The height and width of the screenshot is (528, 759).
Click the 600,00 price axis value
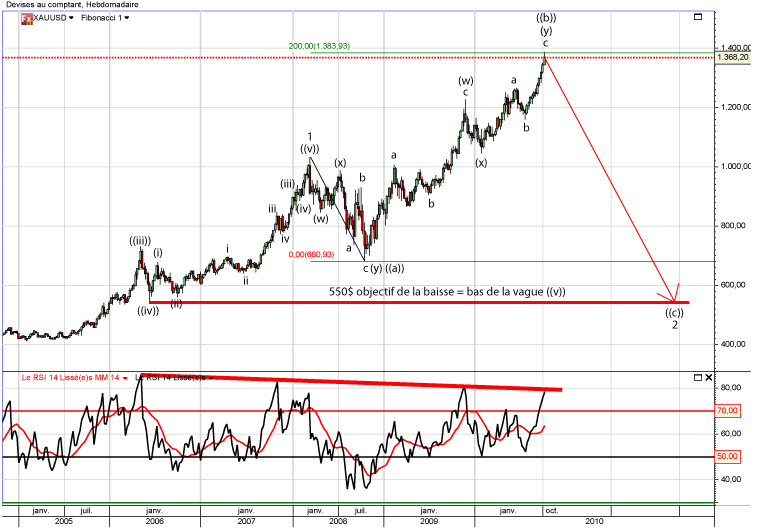pyautogui.click(x=732, y=285)
